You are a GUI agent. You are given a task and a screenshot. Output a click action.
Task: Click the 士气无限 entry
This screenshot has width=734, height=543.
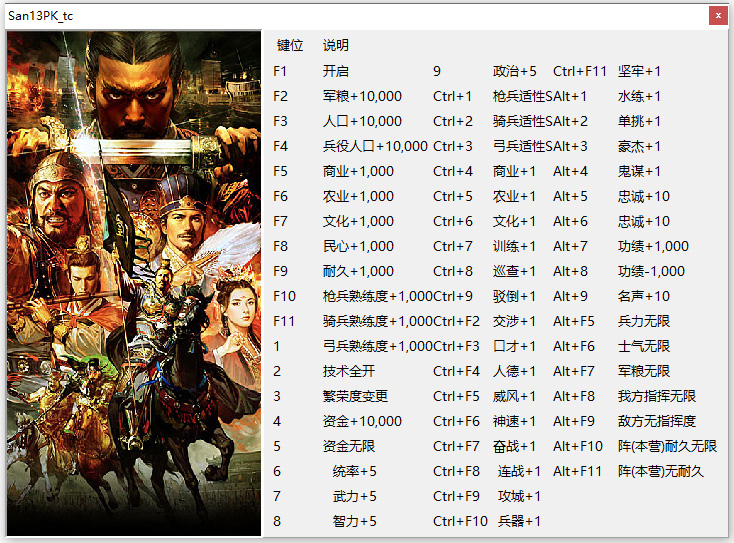[x=644, y=346]
